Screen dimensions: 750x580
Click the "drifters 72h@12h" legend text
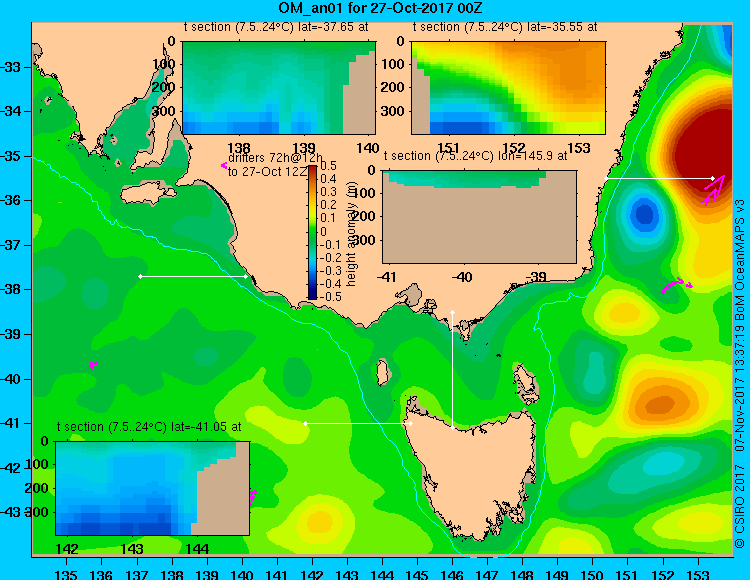click(275, 159)
